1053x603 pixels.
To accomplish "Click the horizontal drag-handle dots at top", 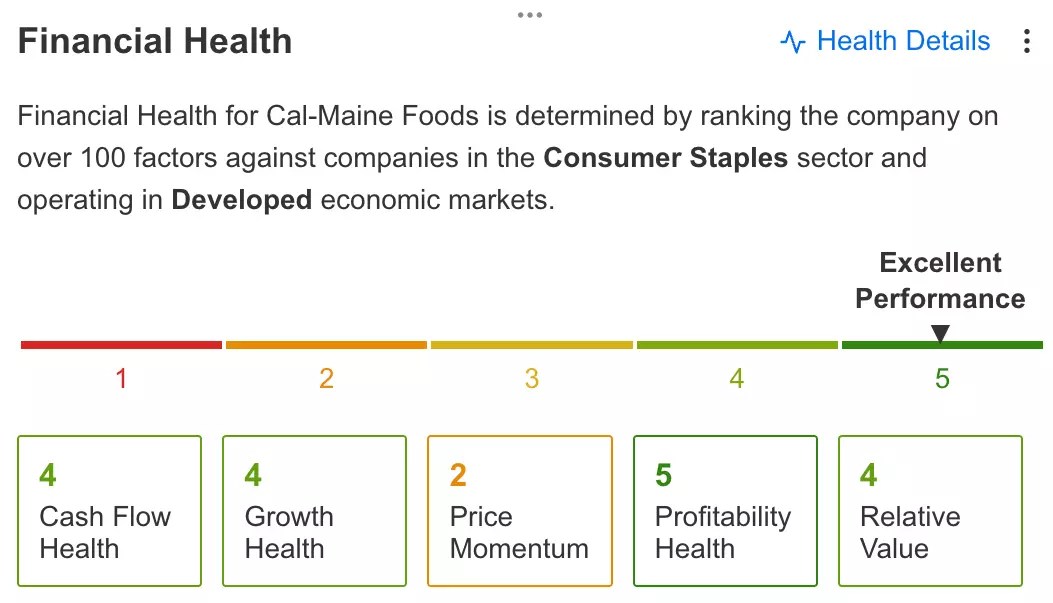I will [530, 15].
